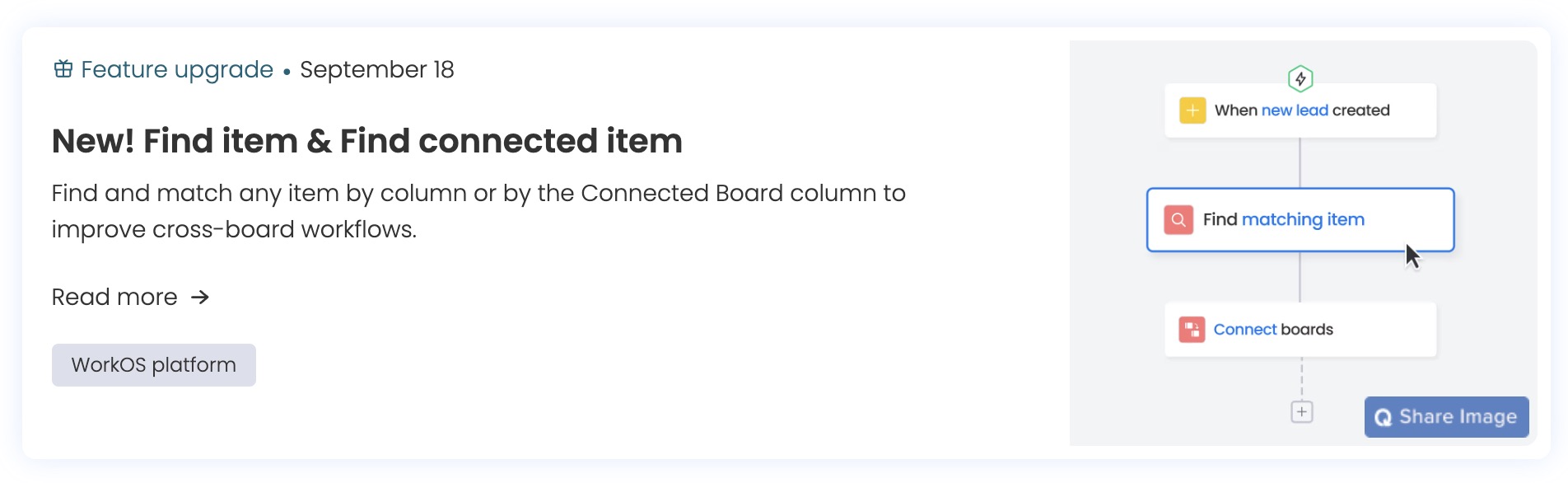Click the small plus icon below Connect boards
This screenshot has height=483, width=1568.
click(x=1301, y=411)
